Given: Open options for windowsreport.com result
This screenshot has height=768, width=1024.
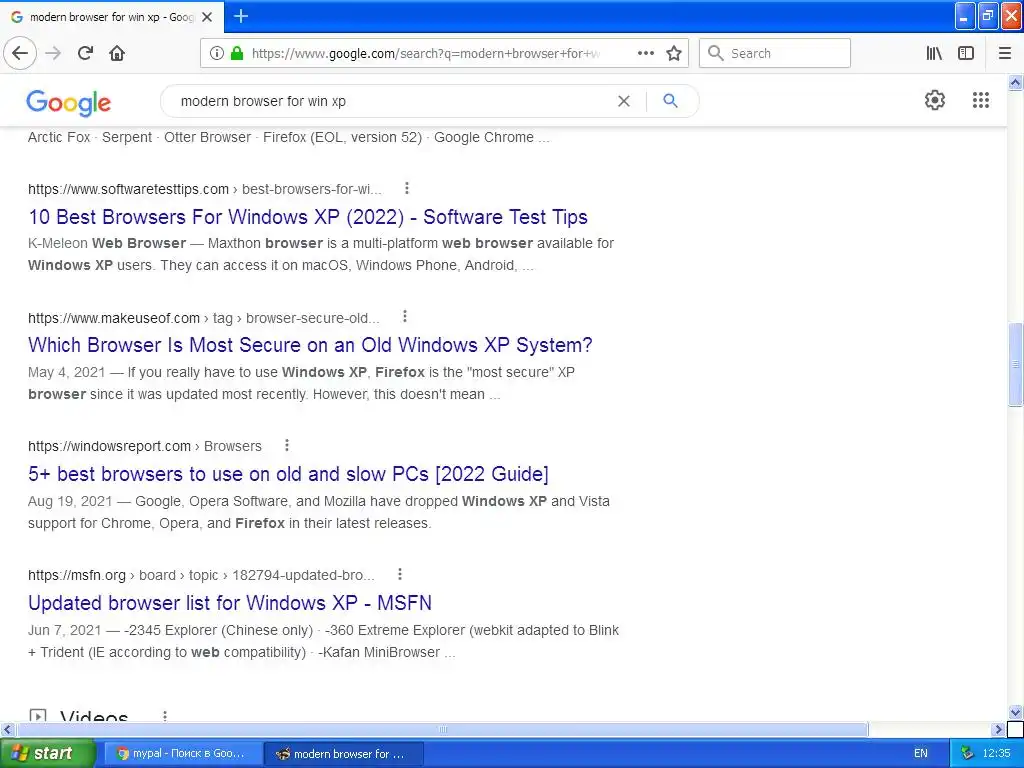Looking at the screenshot, I should pos(287,445).
